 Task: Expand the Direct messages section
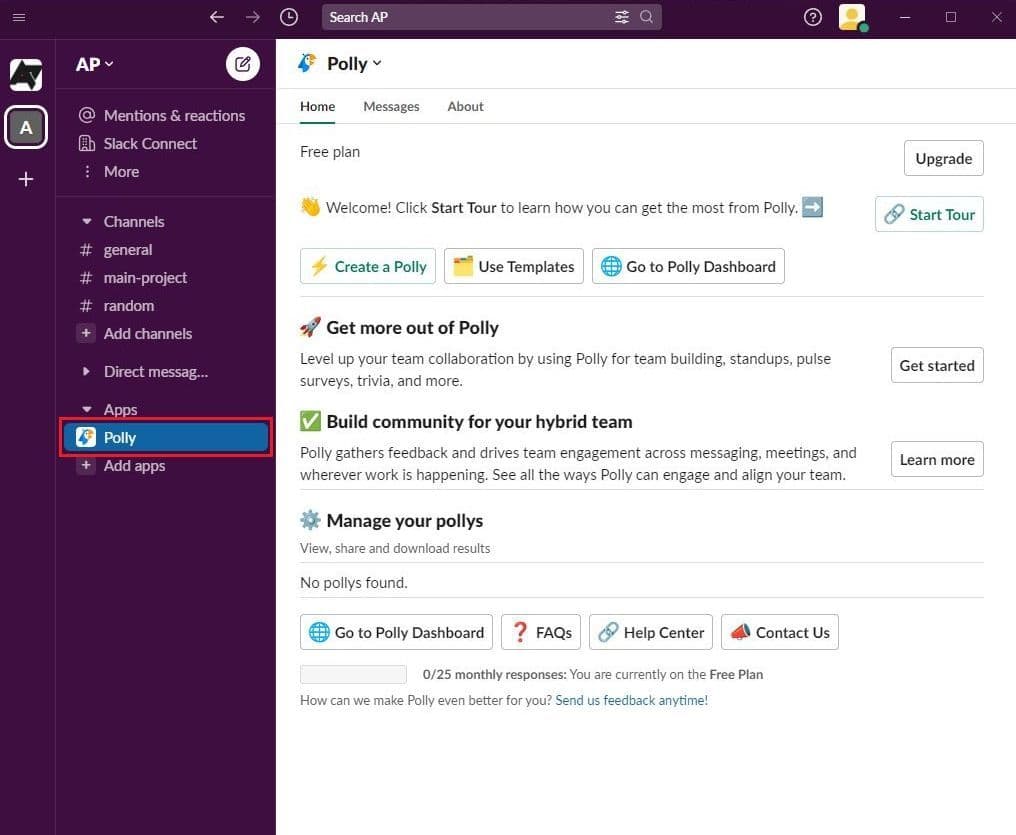tap(85, 371)
